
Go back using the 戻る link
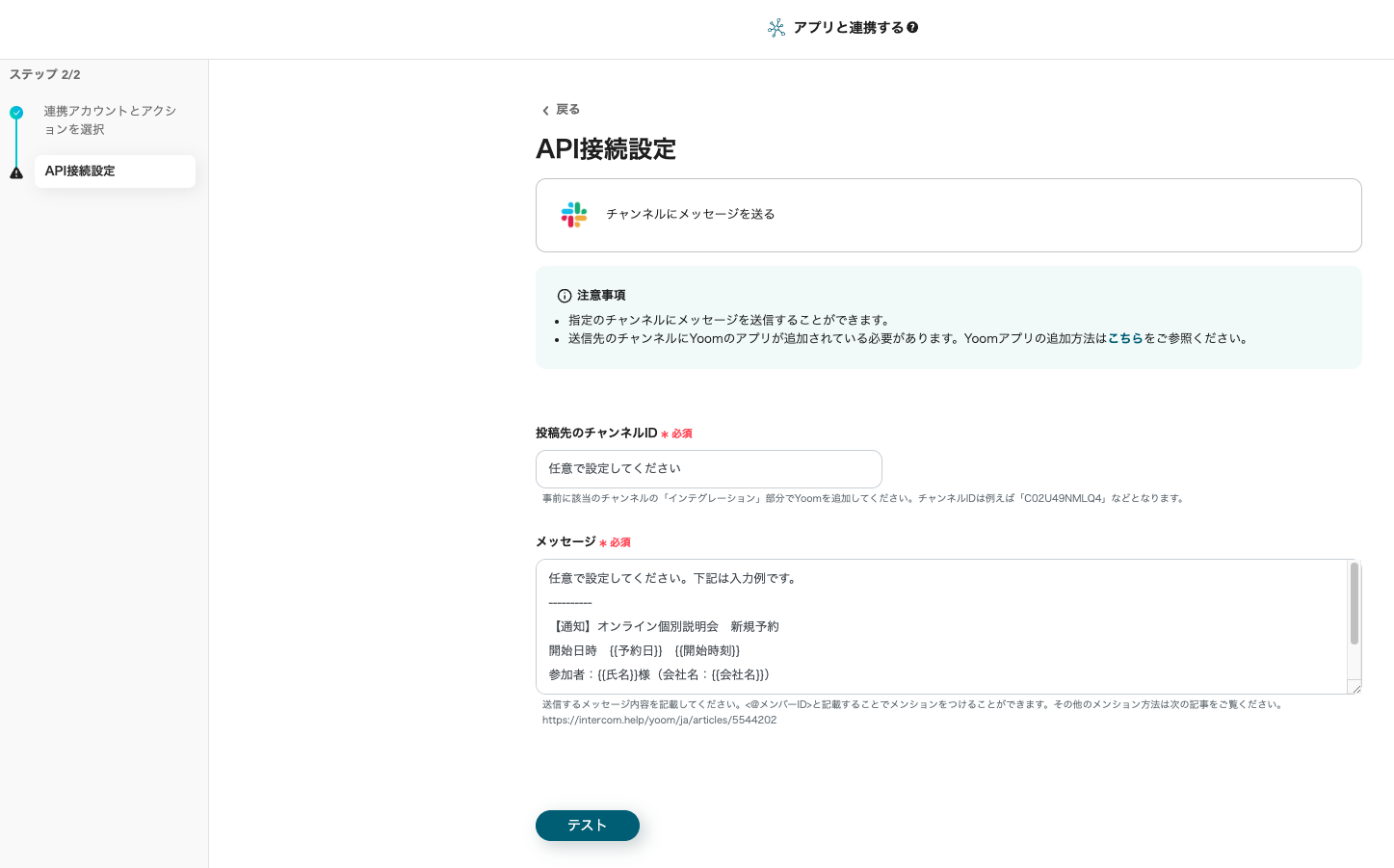(567, 110)
